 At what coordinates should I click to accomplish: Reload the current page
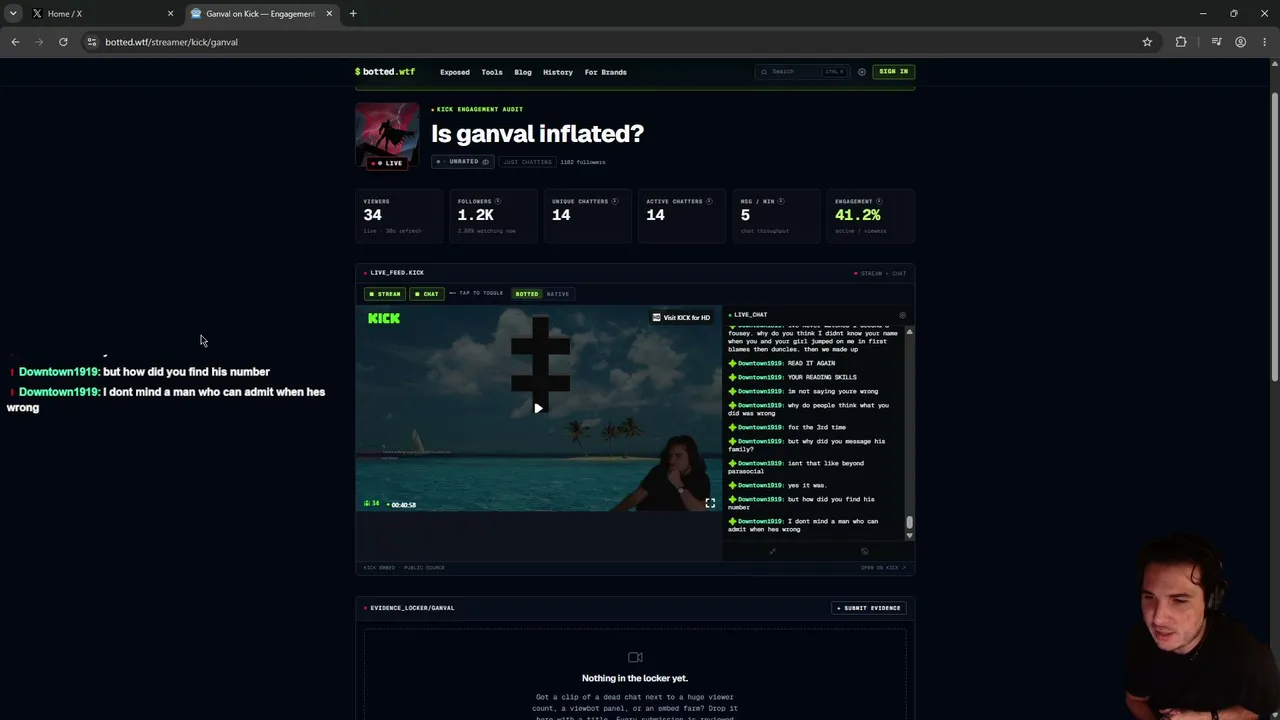(63, 42)
